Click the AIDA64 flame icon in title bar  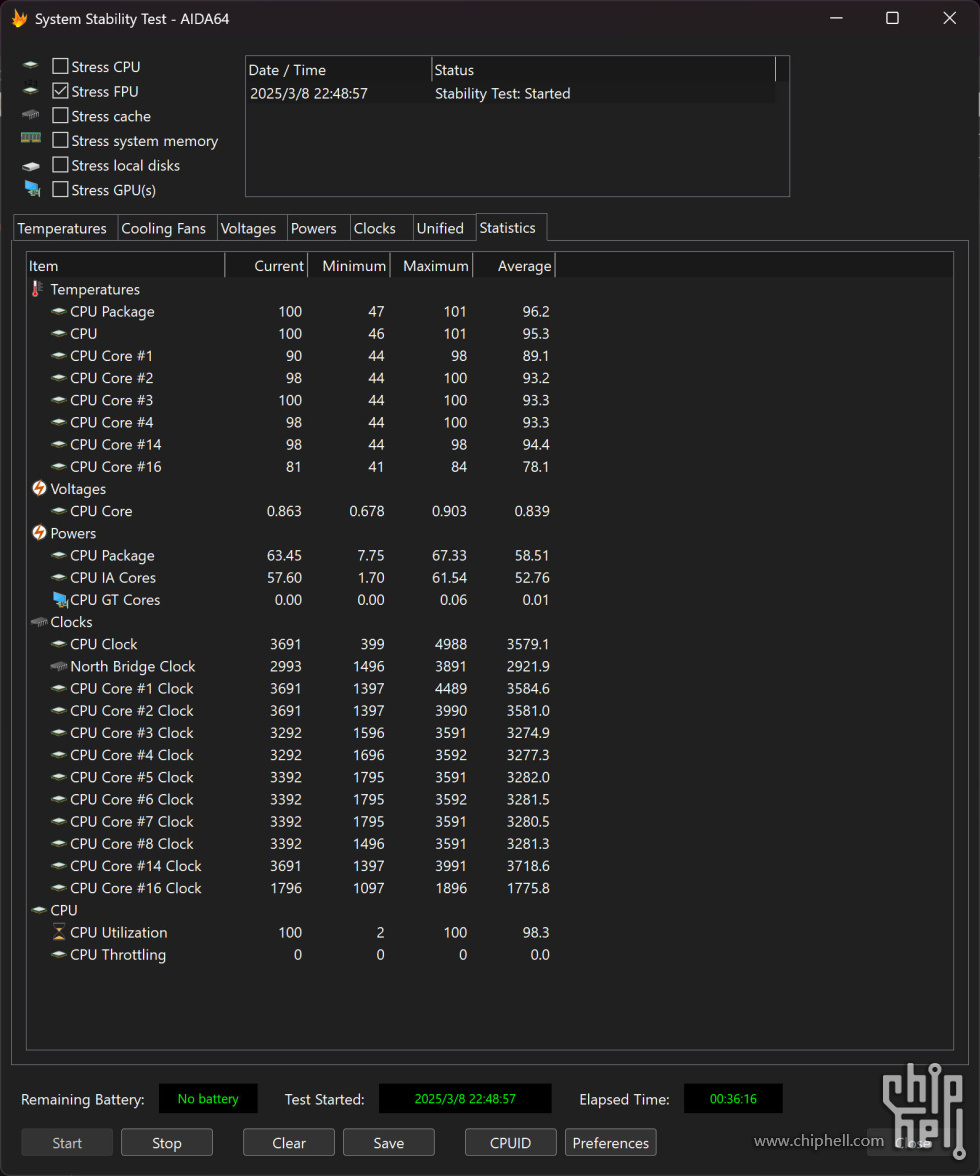[19, 19]
